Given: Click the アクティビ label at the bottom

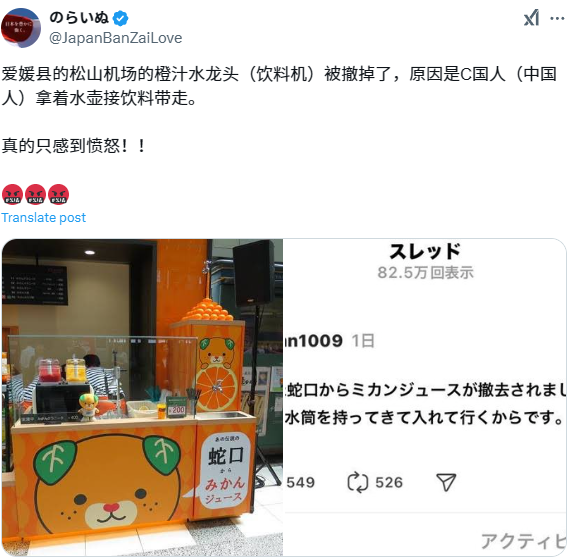Looking at the screenshot, I should 524,541.
